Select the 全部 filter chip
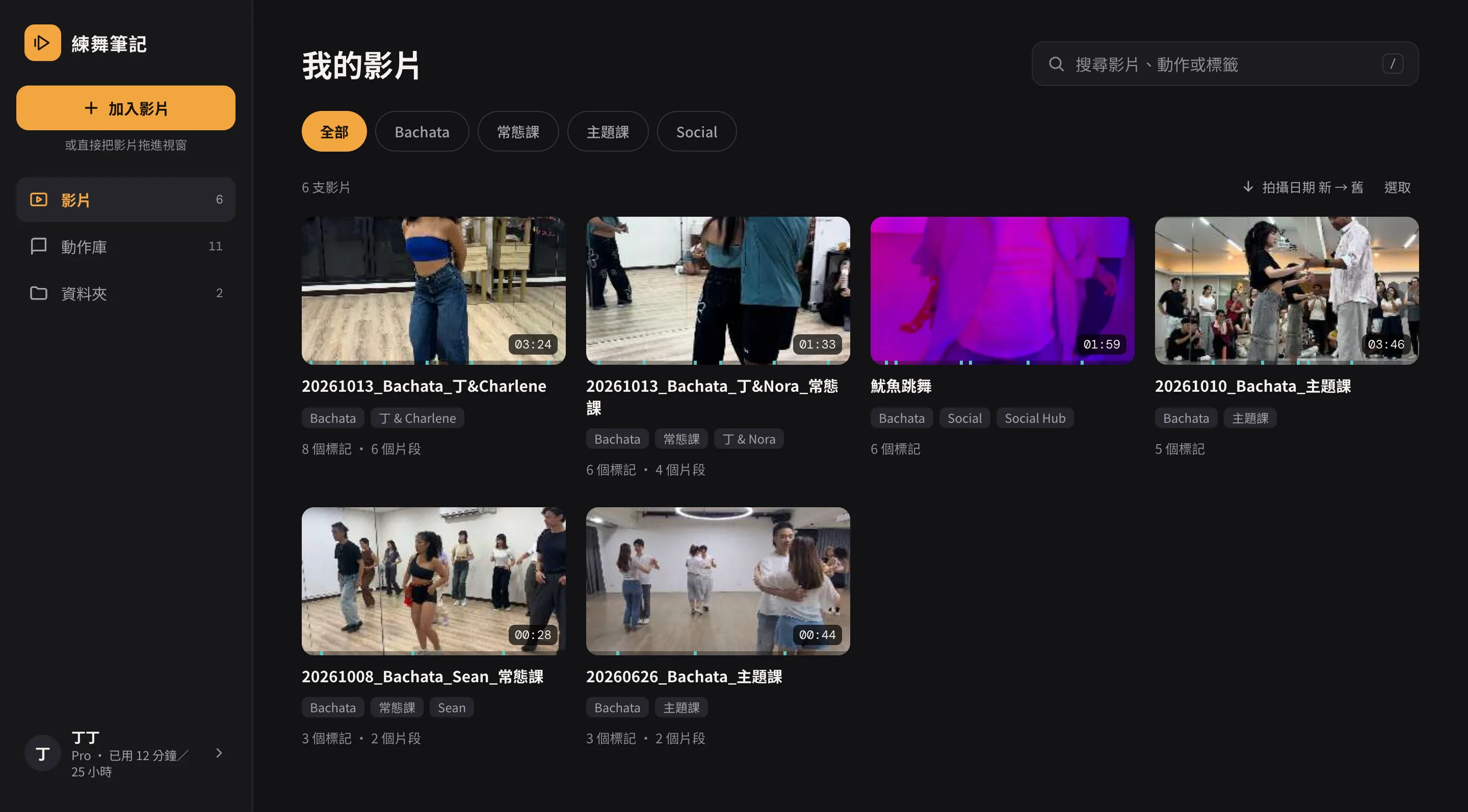Viewport: 1468px width, 812px height. click(x=334, y=131)
